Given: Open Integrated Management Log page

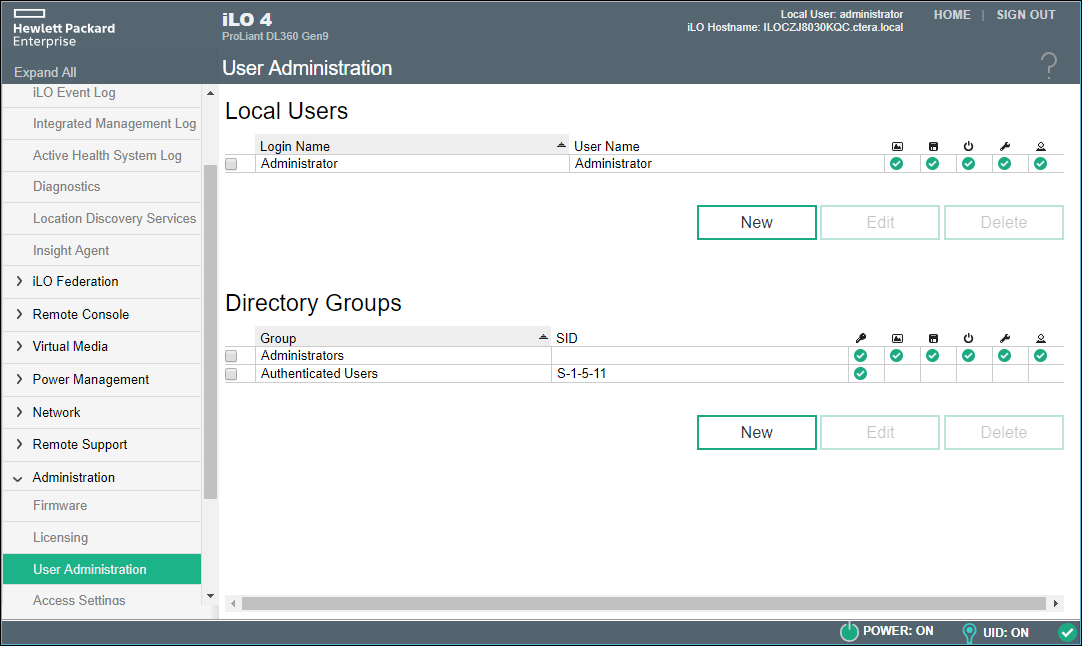Looking at the screenshot, I should [115, 124].
